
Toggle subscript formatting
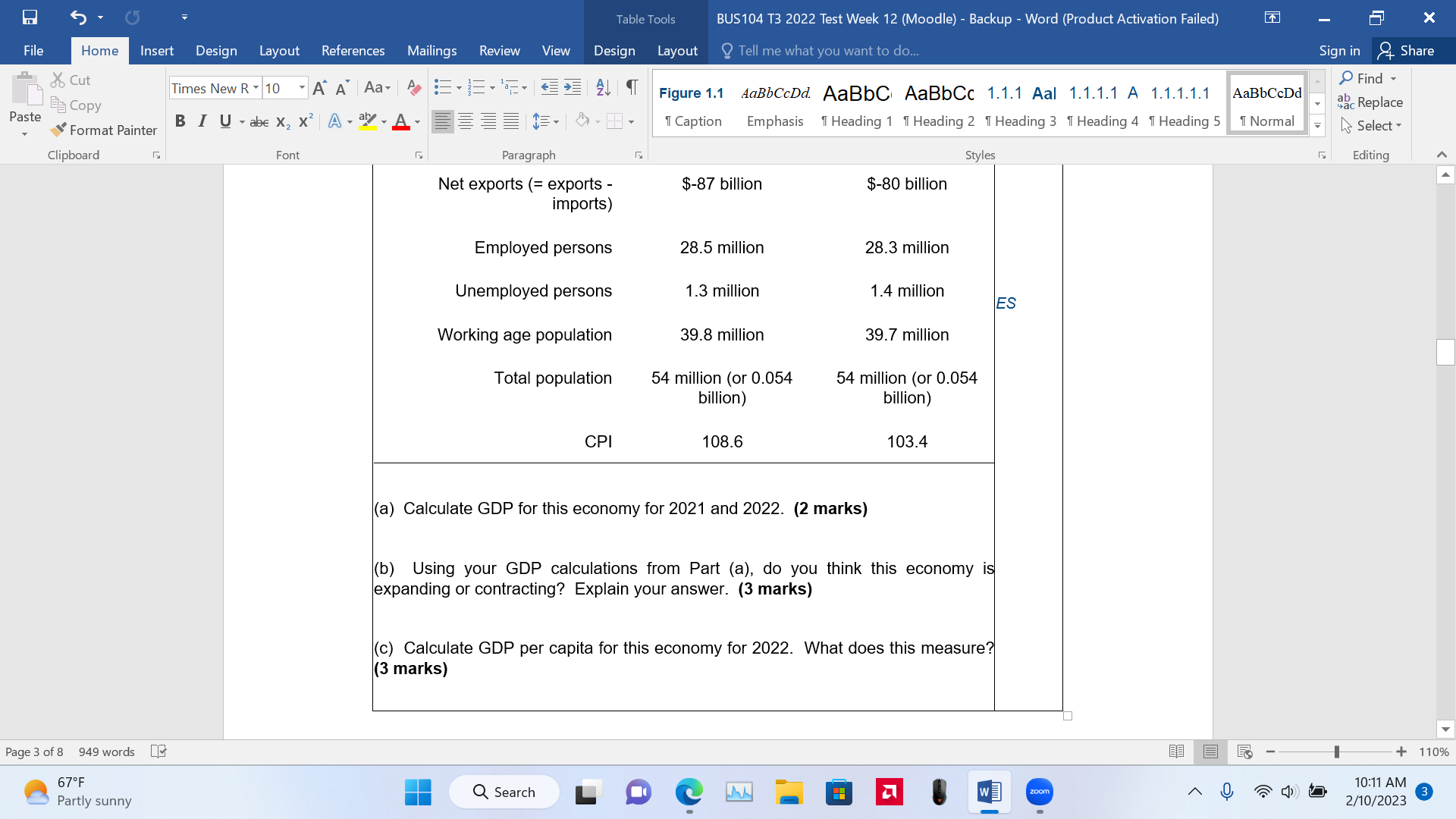click(281, 121)
